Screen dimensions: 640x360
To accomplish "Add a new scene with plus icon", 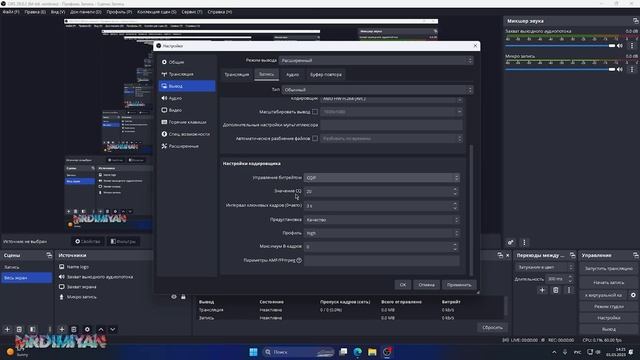I will 7,329.
